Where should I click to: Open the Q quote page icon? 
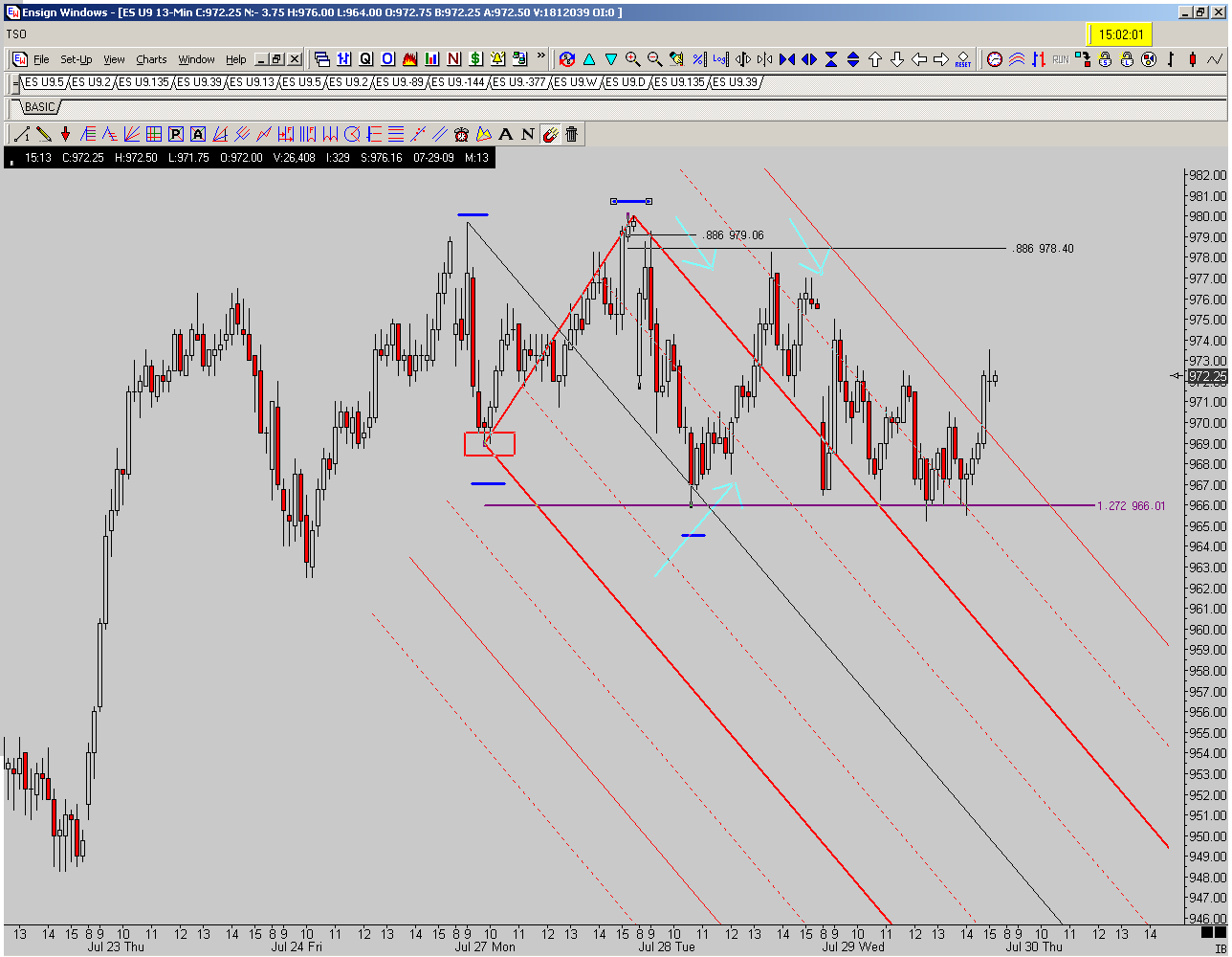point(365,58)
